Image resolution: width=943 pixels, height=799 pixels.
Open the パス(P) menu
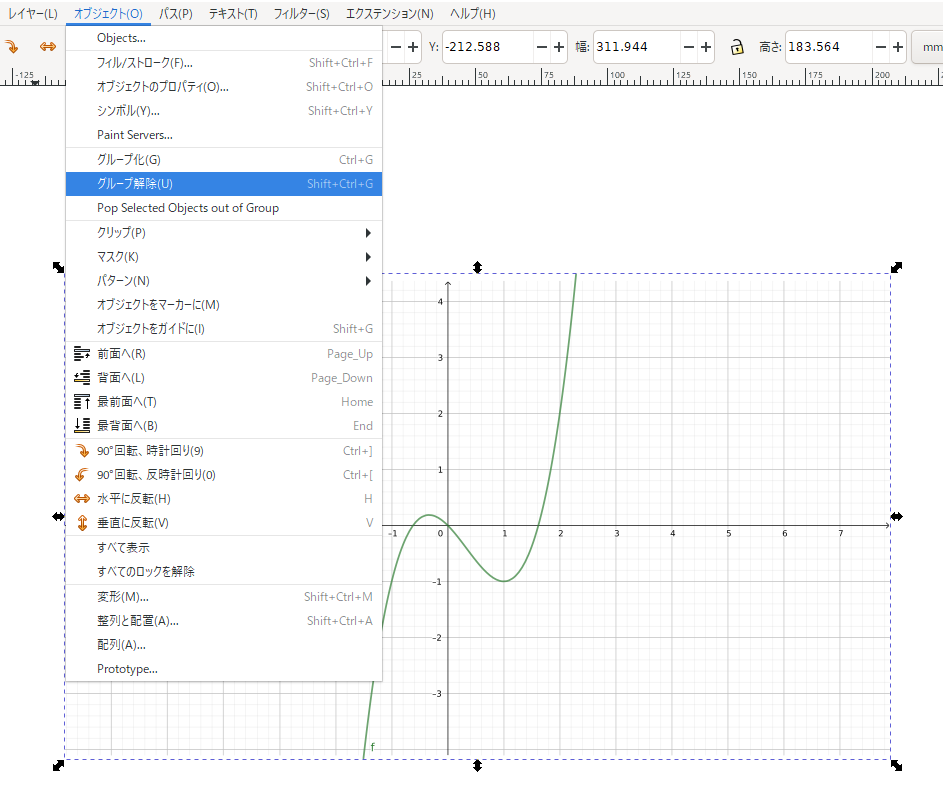tap(176, 14)
